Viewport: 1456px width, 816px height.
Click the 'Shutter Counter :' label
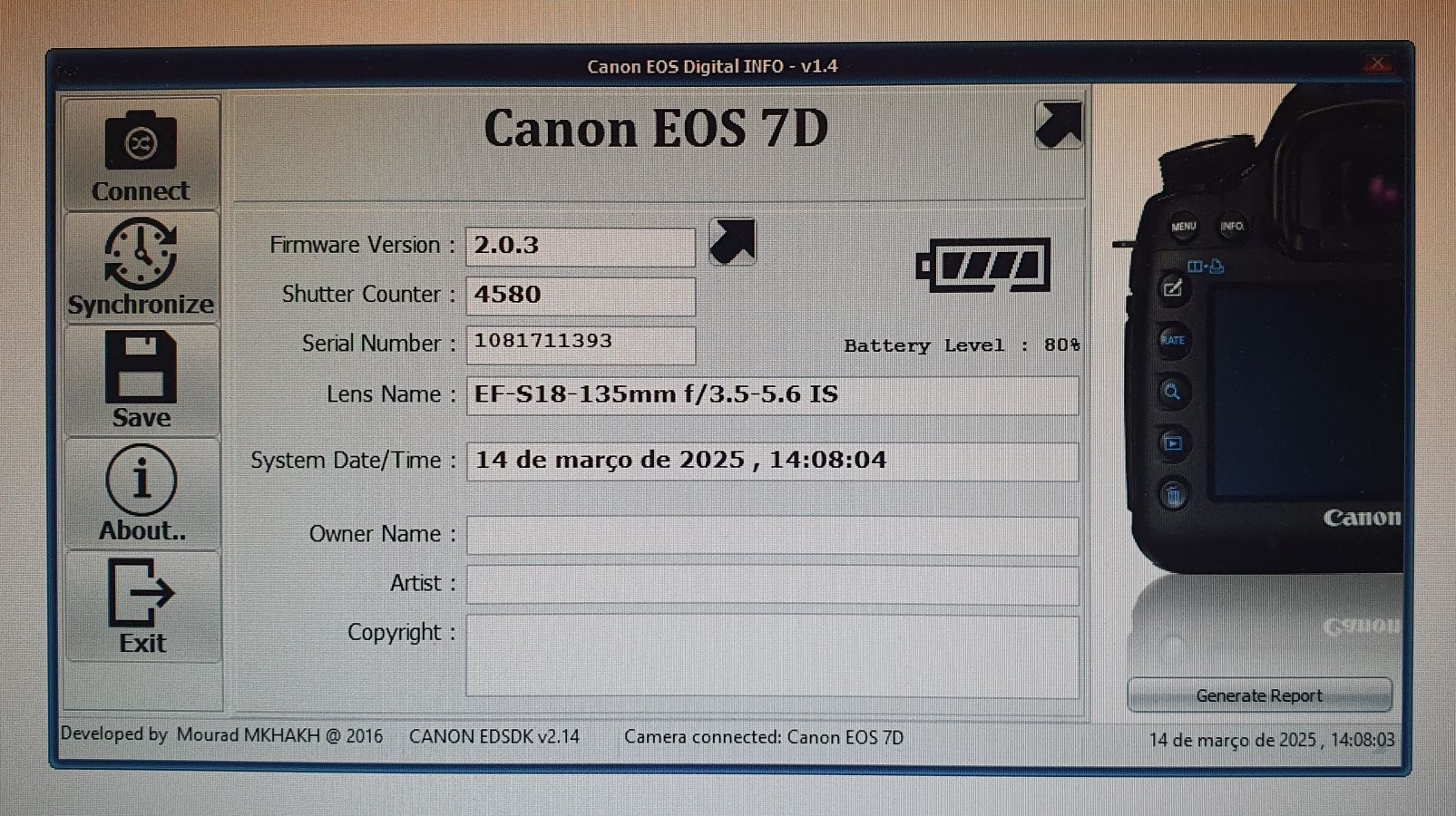pyautogui.click(x=368, y=295)
